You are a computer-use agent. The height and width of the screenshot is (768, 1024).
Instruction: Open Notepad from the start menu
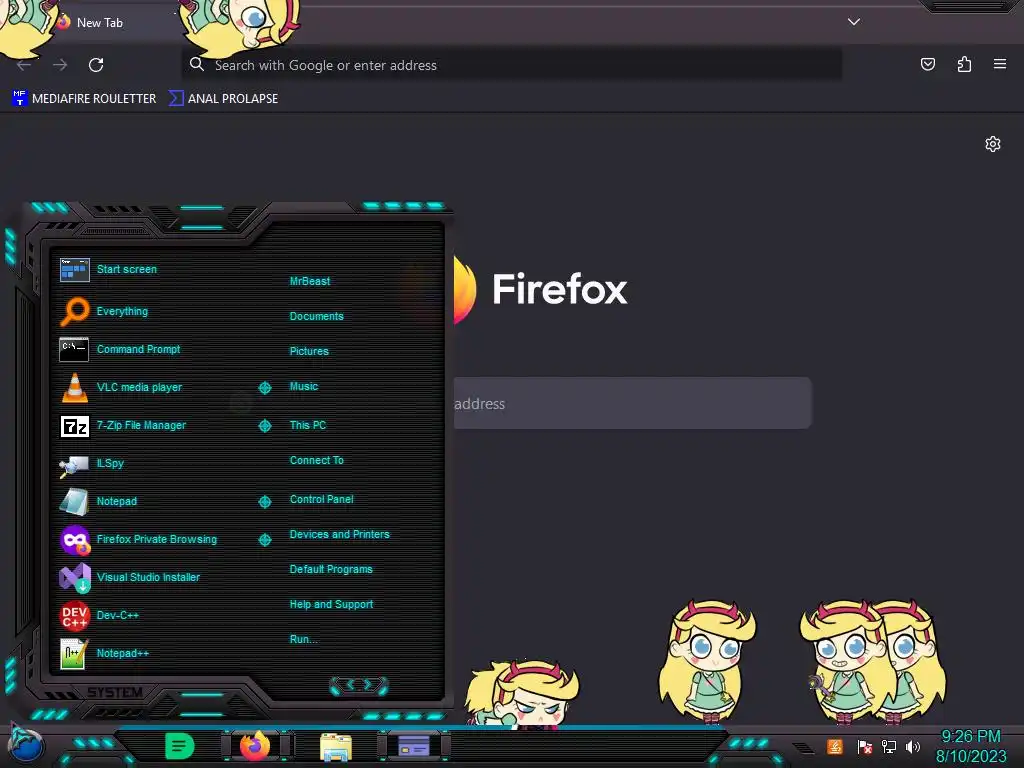click(x=98, y=502)
